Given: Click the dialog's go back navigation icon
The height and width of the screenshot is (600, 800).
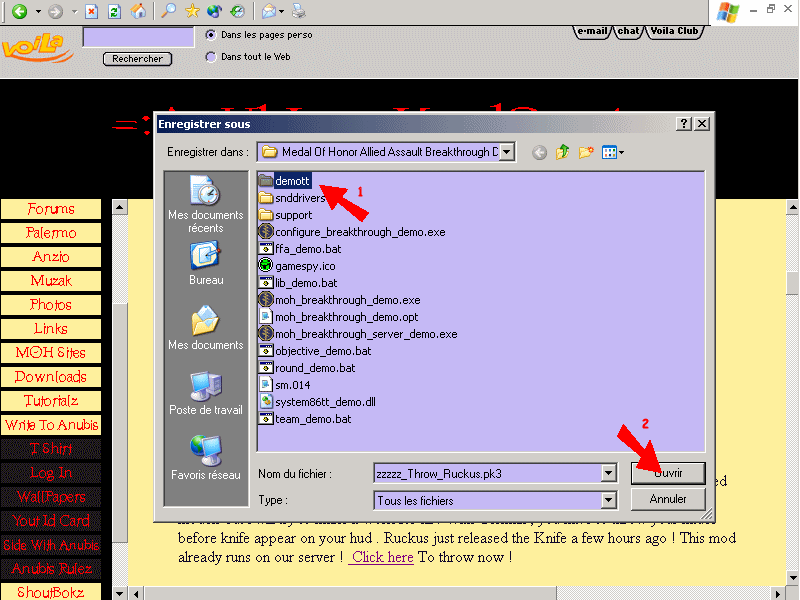Looking at the screenshot, I should (539, 152).
